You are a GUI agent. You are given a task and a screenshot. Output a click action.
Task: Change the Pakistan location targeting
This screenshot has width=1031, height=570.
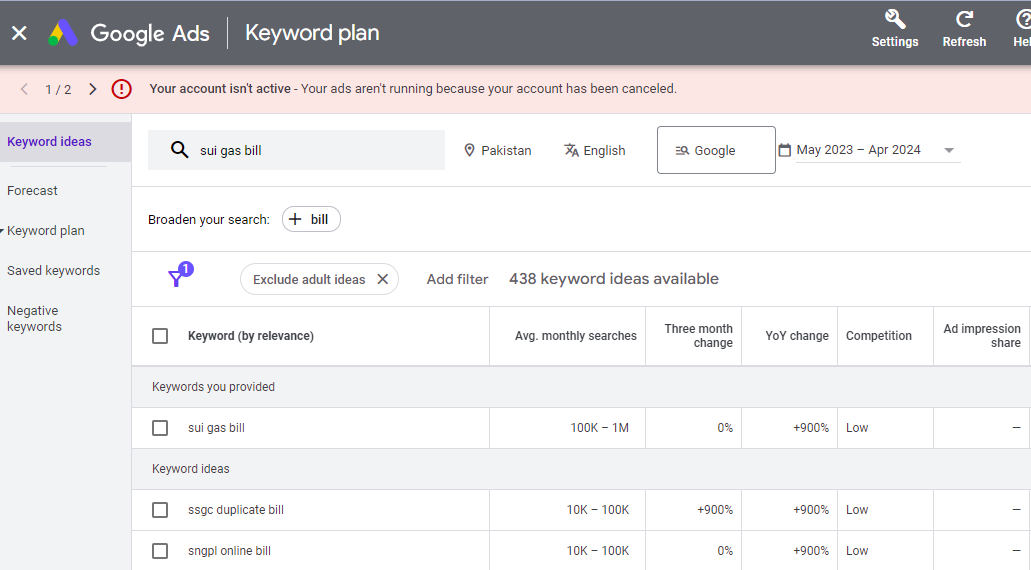[x=498, y=150]
